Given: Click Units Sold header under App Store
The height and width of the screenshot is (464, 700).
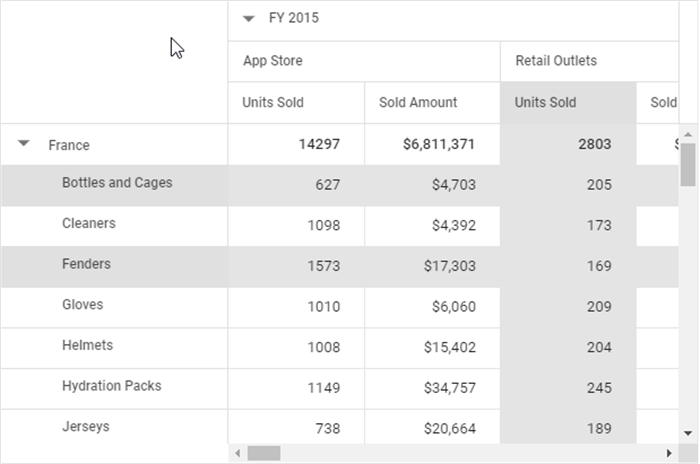Looking at the screenshot, I should [x=273, y=103].
